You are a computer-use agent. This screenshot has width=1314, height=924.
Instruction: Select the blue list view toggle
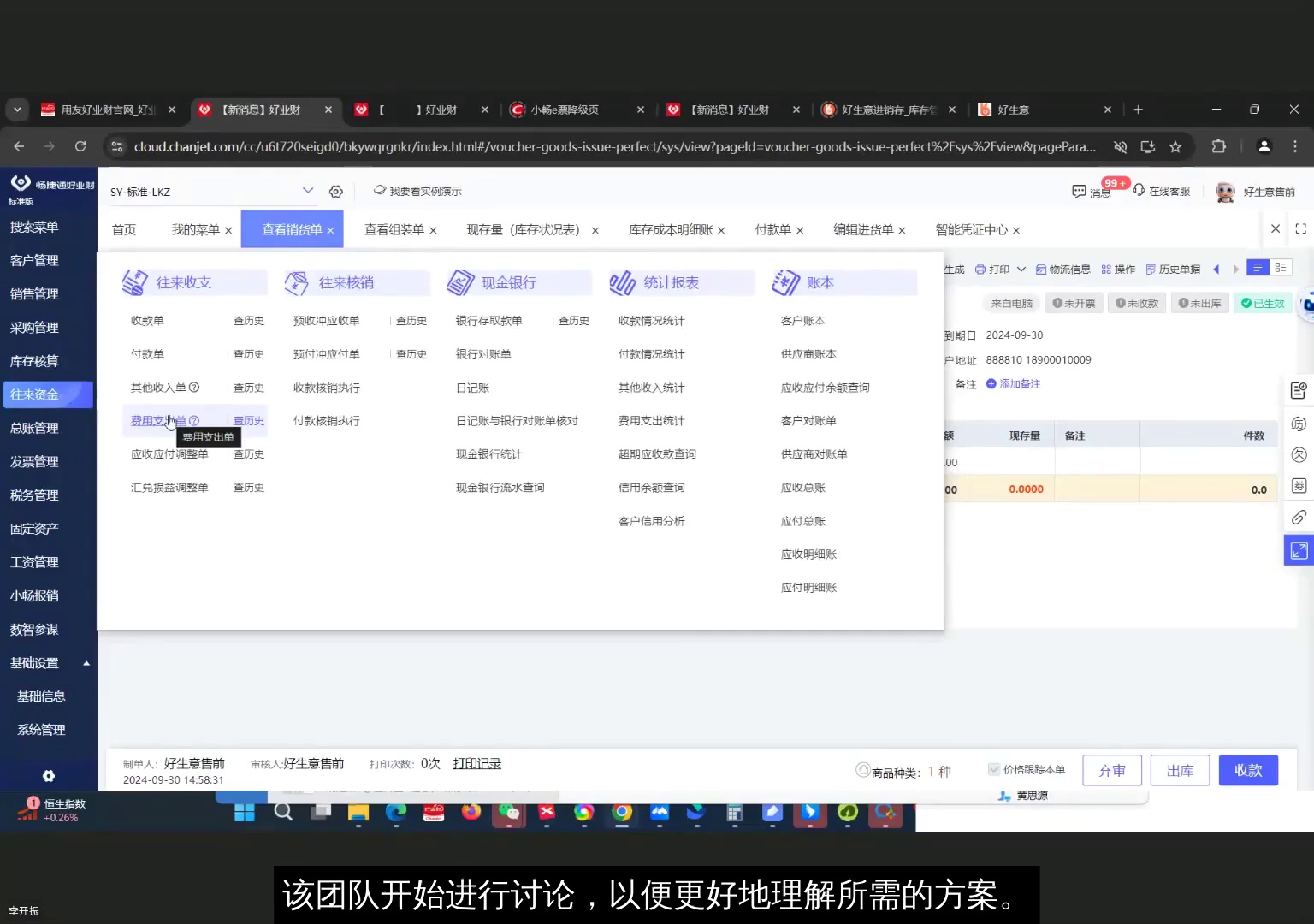point(1257,267)
